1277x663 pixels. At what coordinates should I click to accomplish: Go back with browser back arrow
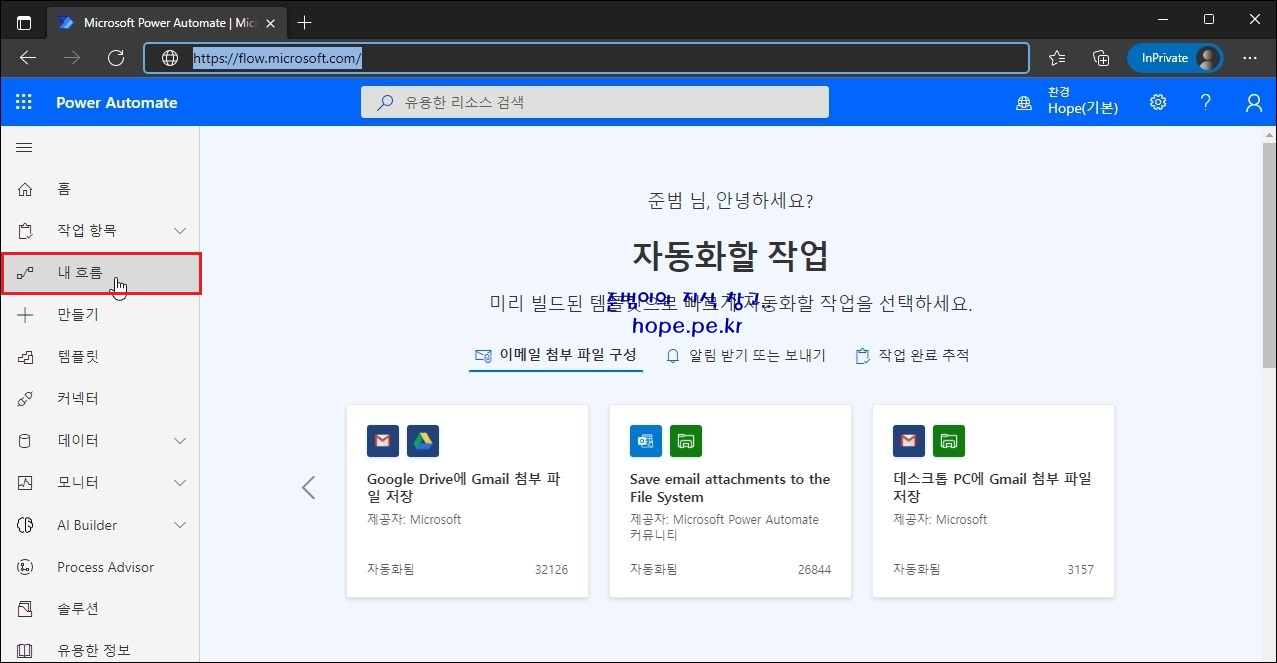tap(28, 58)
